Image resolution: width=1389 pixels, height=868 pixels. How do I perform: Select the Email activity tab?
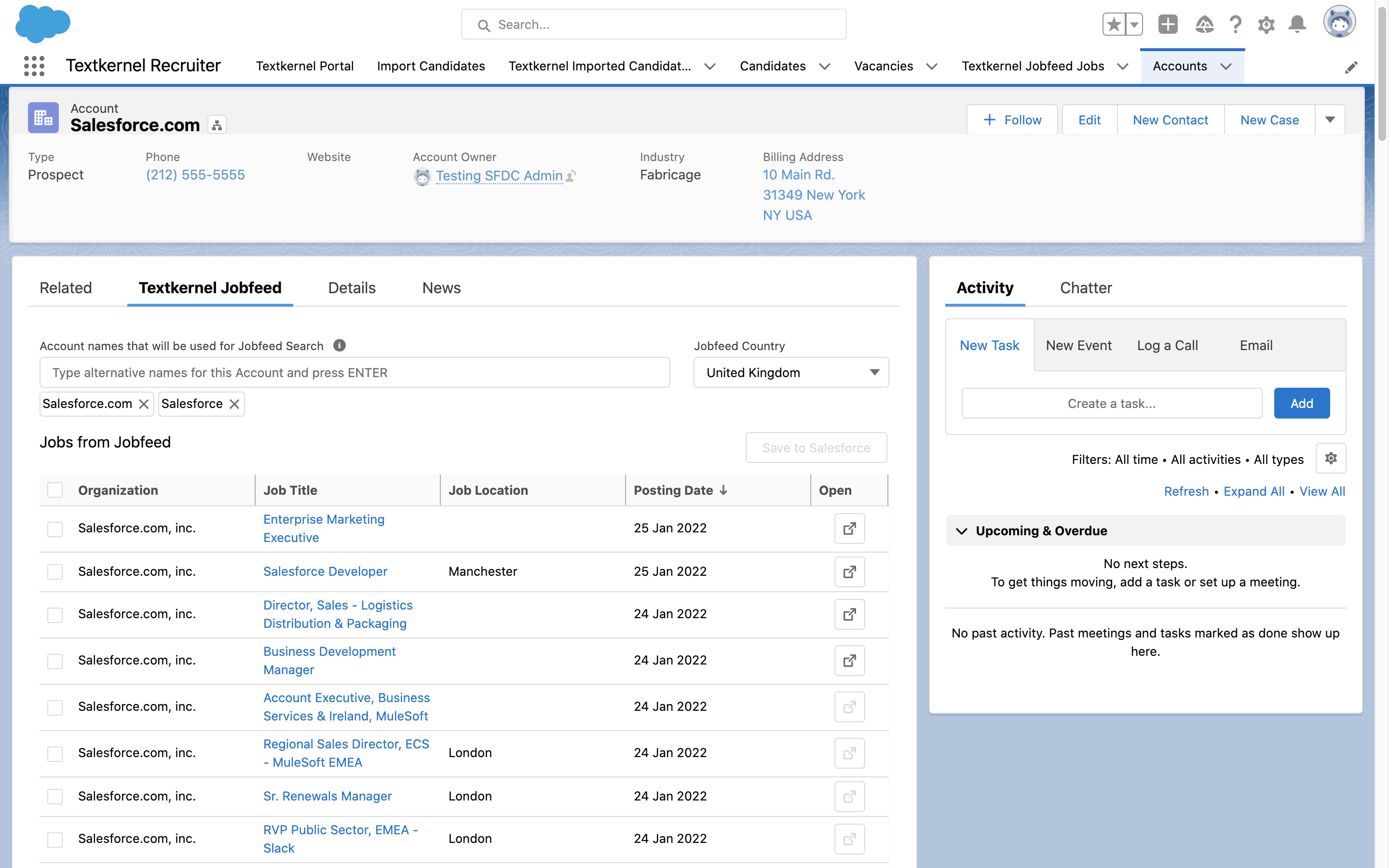(1256, 345)
